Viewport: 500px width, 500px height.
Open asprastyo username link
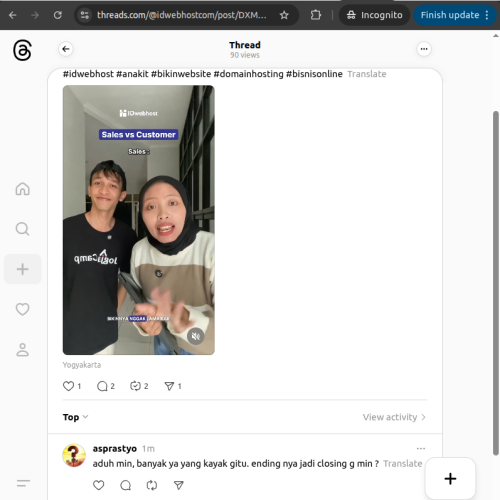pos(115,449)
